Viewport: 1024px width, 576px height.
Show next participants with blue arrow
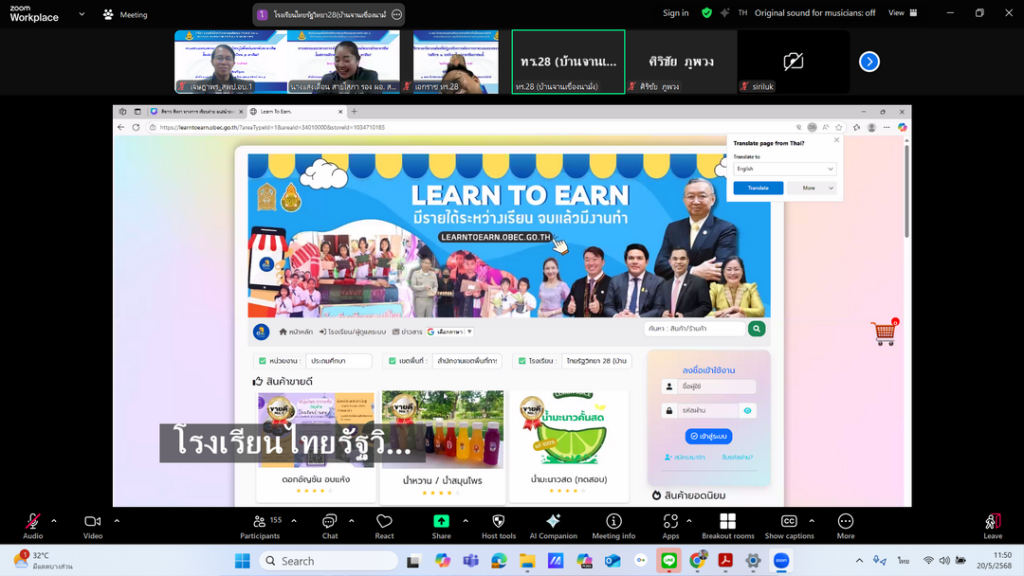click(869, 61)
